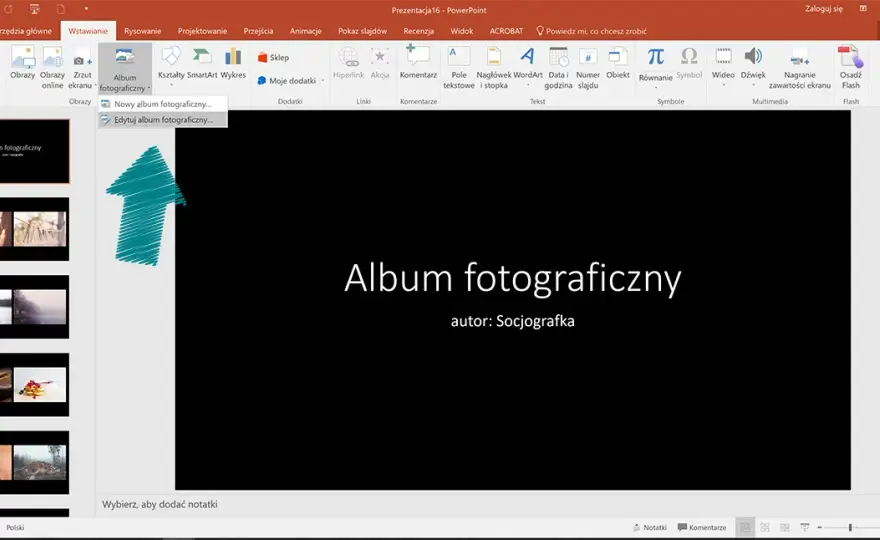The height and width of the screenshot is (540, 880).
Task: Open Obrazy online picture search
Action: (52, 67)
